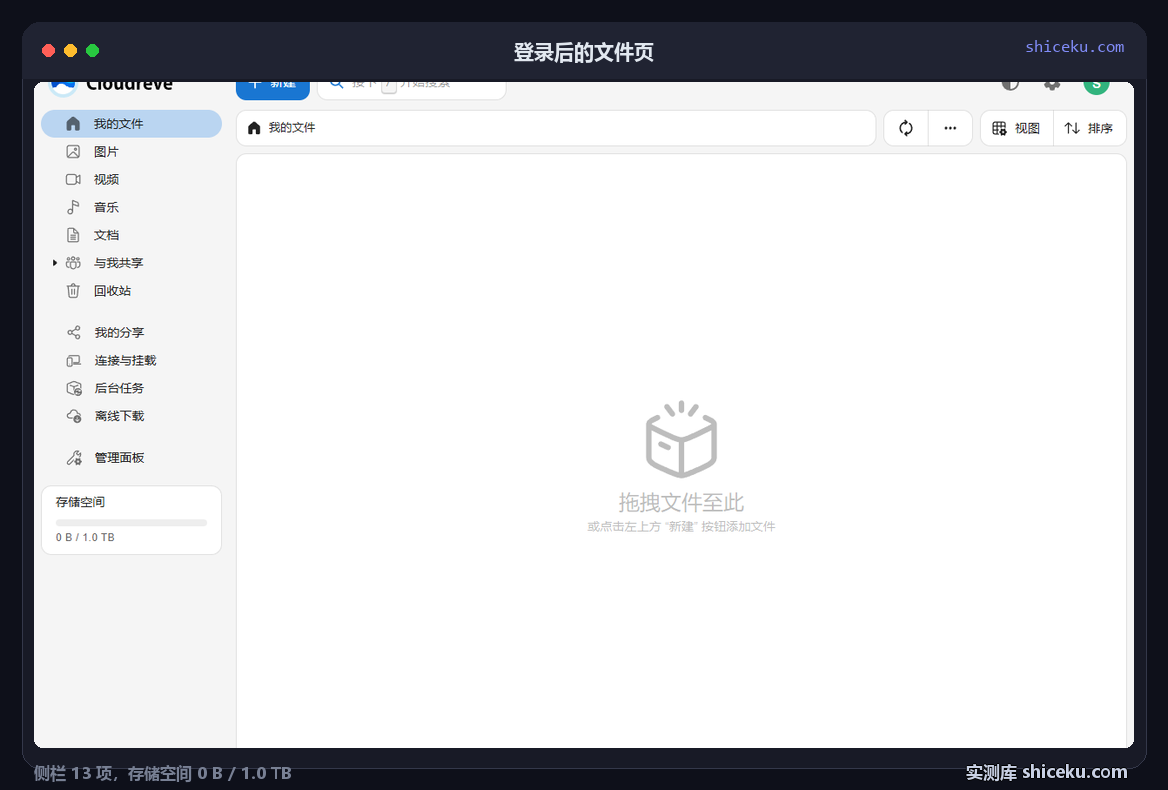
Task: Select the 图片 images category icon
Action: tap(73, 152)
